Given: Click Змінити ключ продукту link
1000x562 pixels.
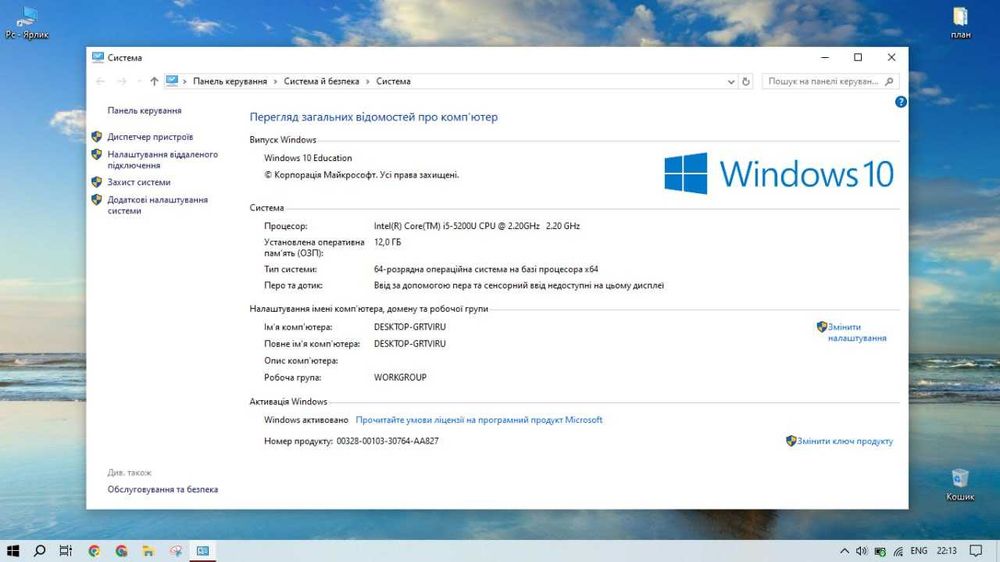Looking at the screenshot, I should click(x=845, y=441).
